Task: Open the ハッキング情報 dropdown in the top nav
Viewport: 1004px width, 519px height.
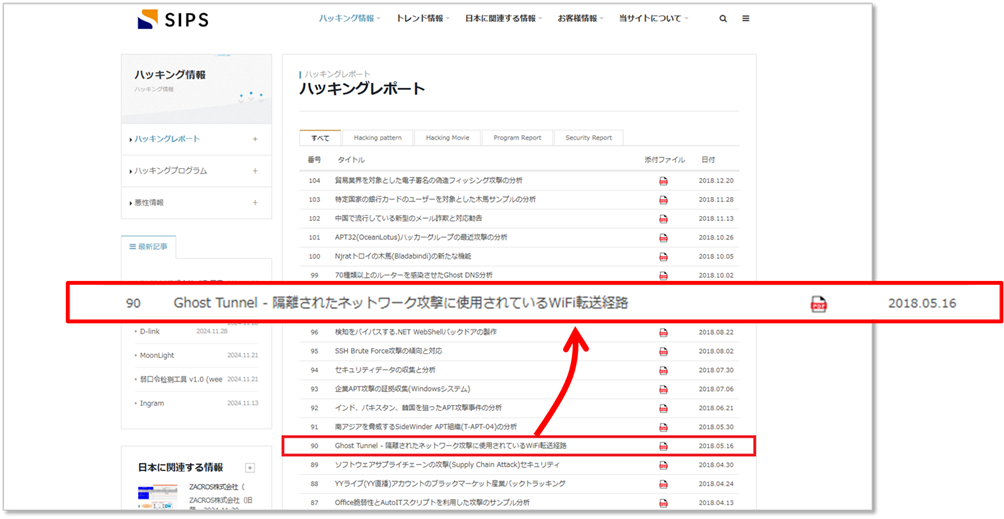Action: tap(350, 19)
